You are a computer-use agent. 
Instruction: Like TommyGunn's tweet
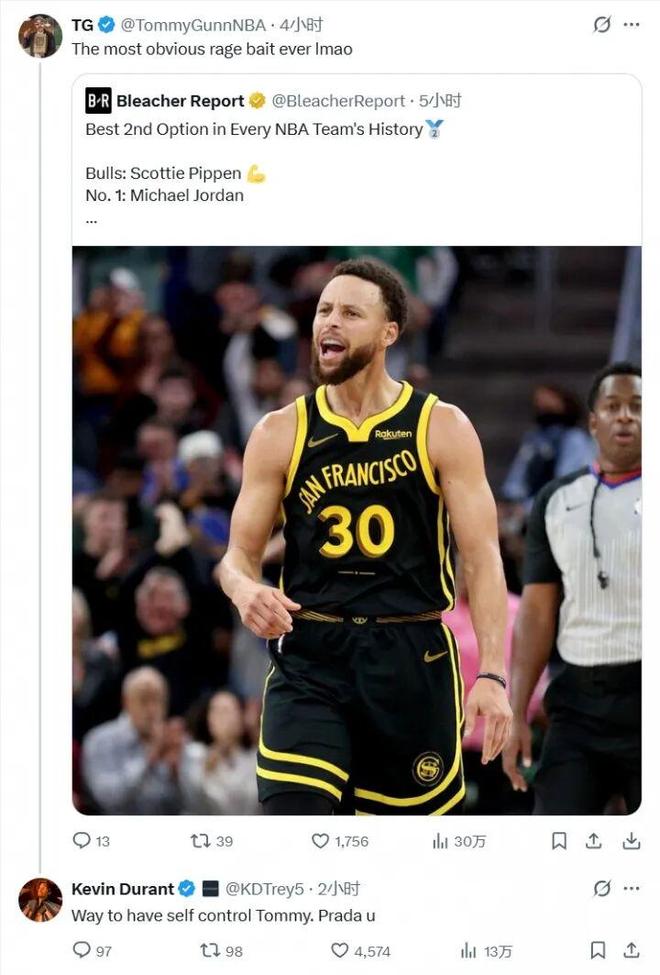point(322,842)
